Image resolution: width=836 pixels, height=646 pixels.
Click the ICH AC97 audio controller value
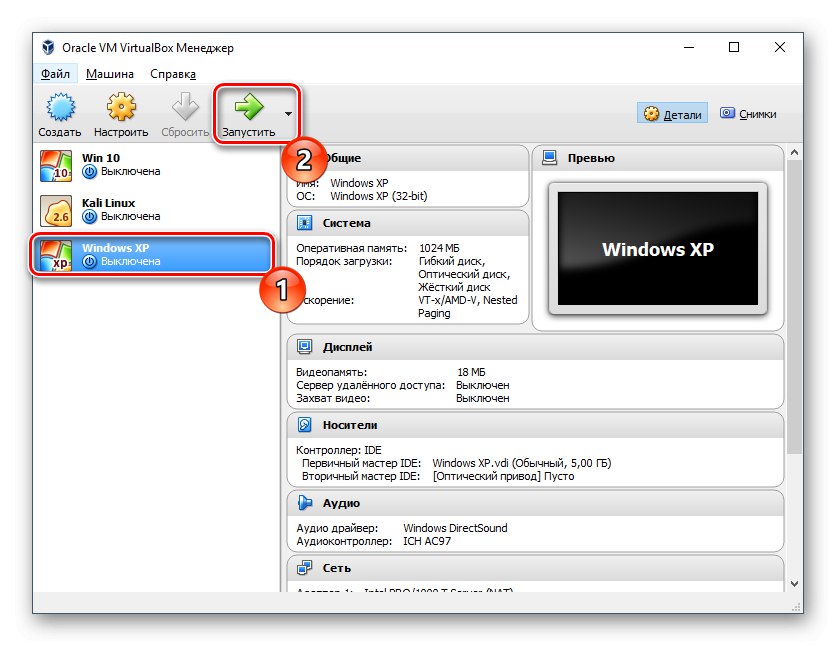[x=427, y=541]
